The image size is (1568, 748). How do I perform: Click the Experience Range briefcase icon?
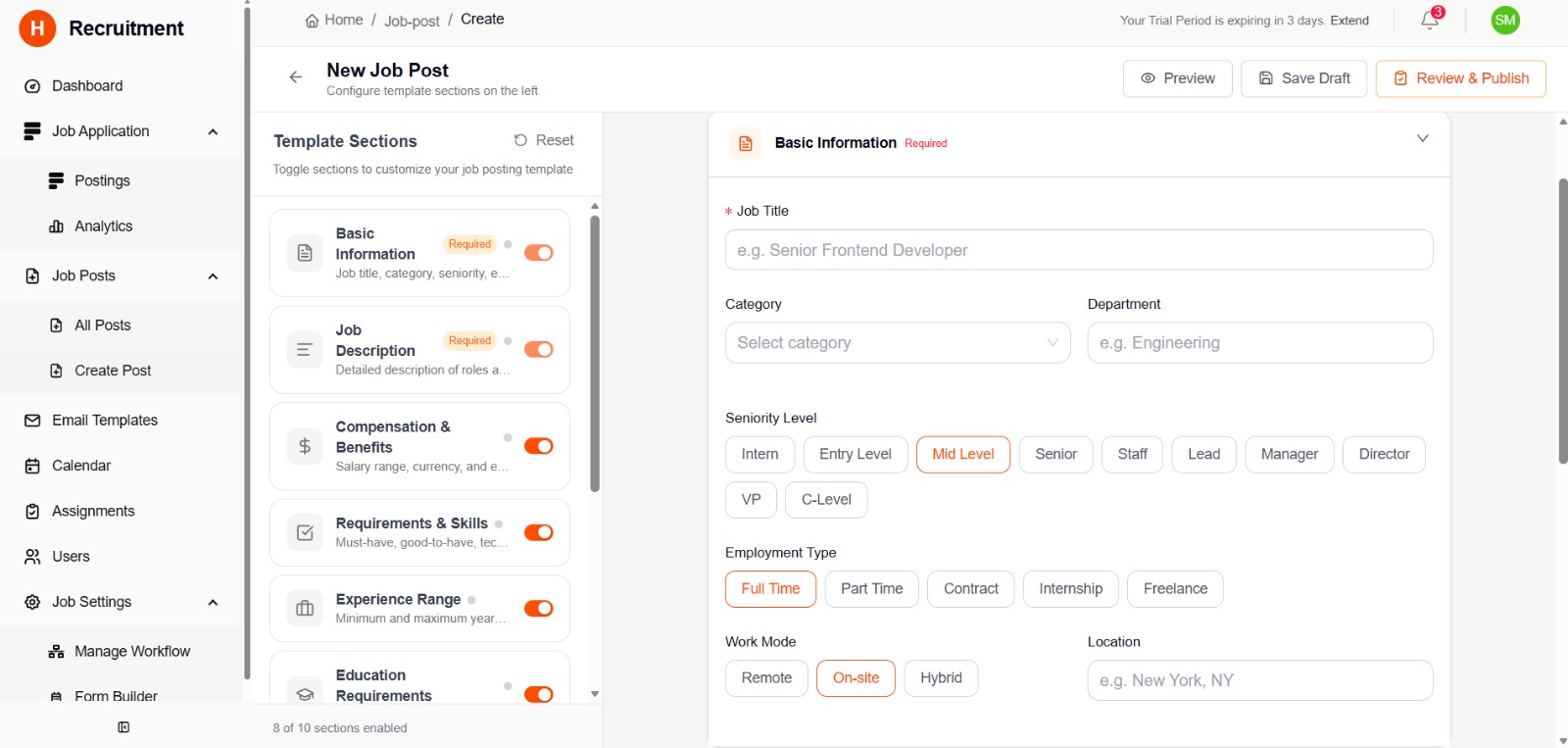pos(305,609)
